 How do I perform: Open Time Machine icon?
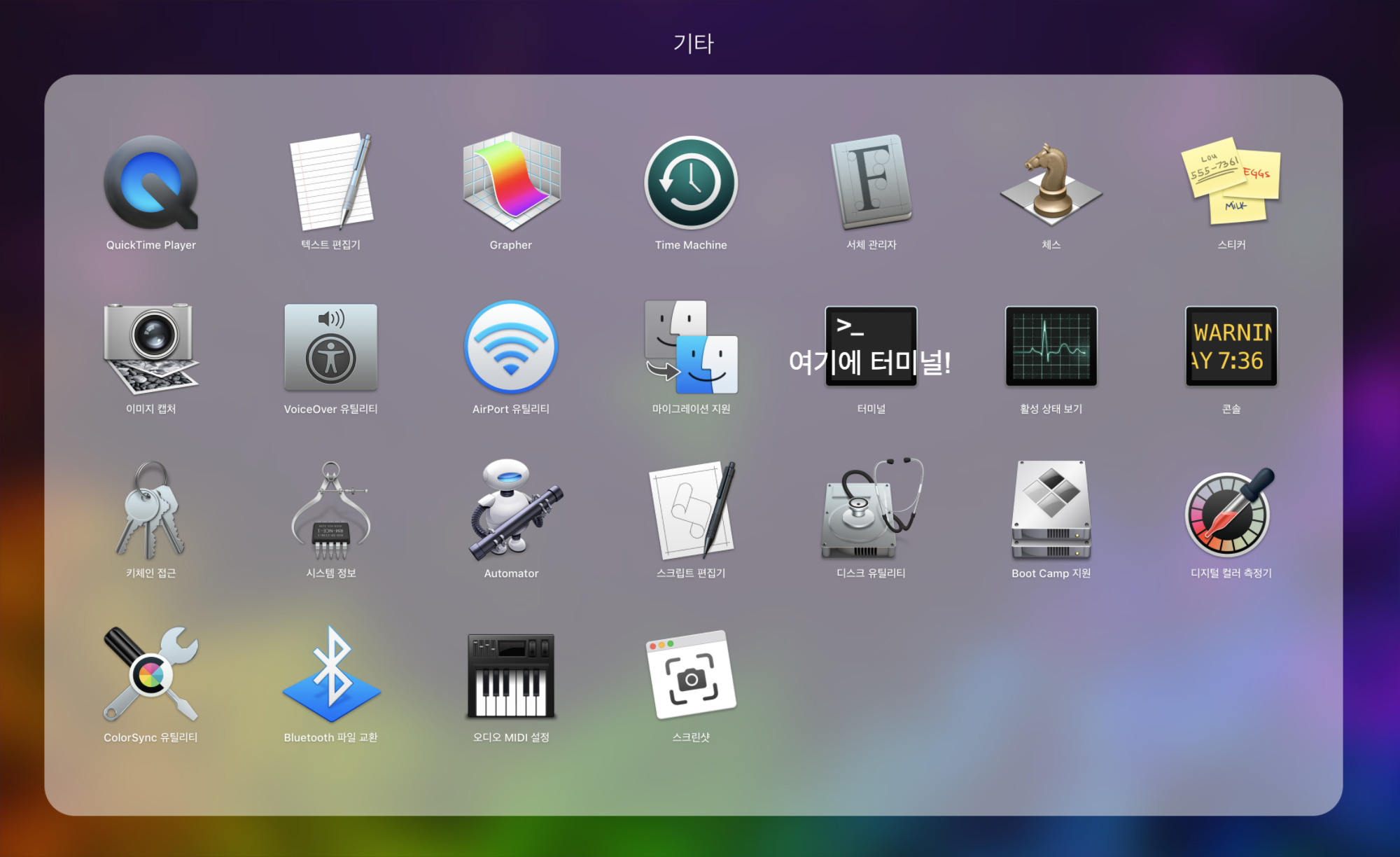(x=691, y=182)
